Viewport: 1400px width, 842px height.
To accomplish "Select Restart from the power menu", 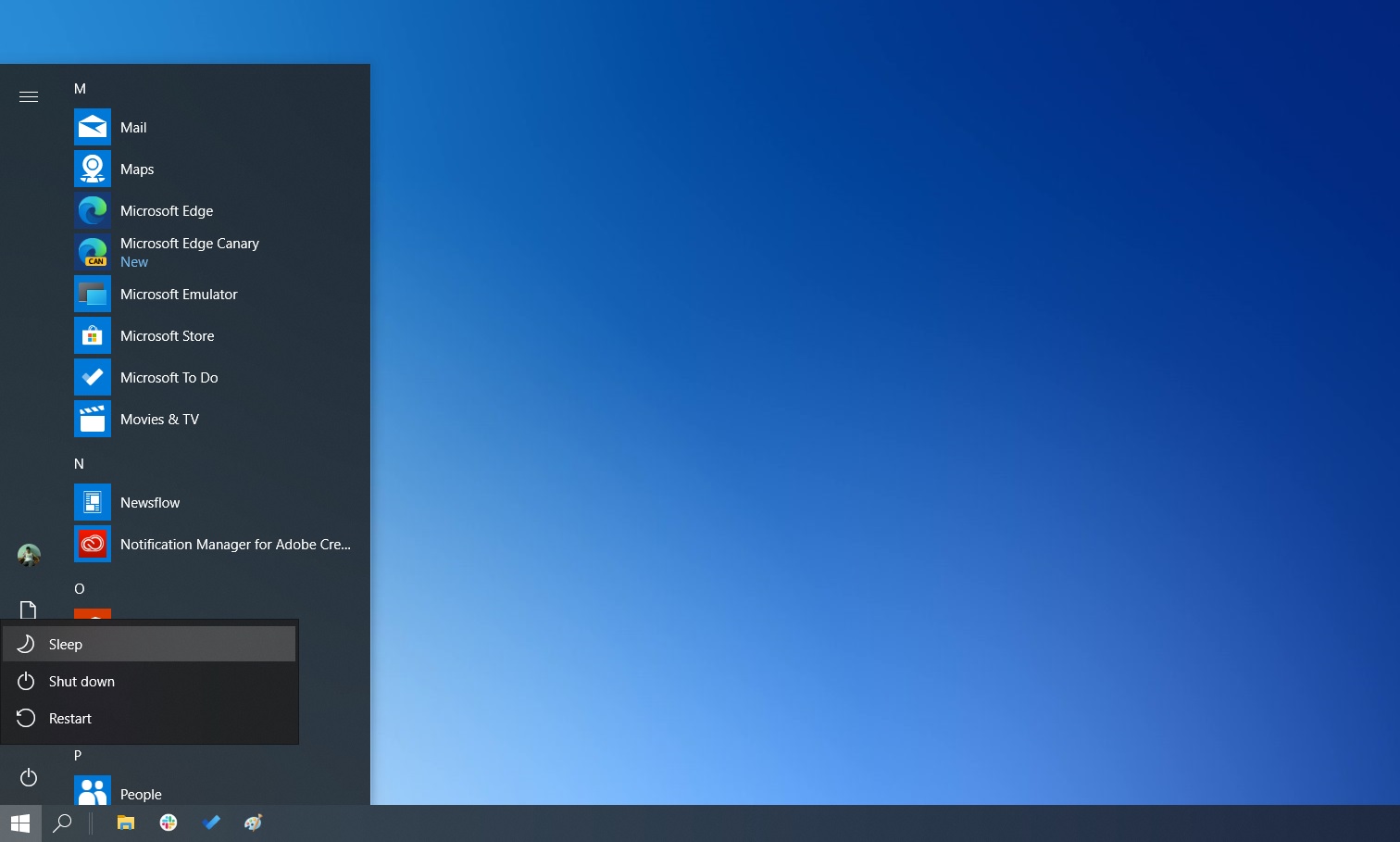I will tap(149, 718).
